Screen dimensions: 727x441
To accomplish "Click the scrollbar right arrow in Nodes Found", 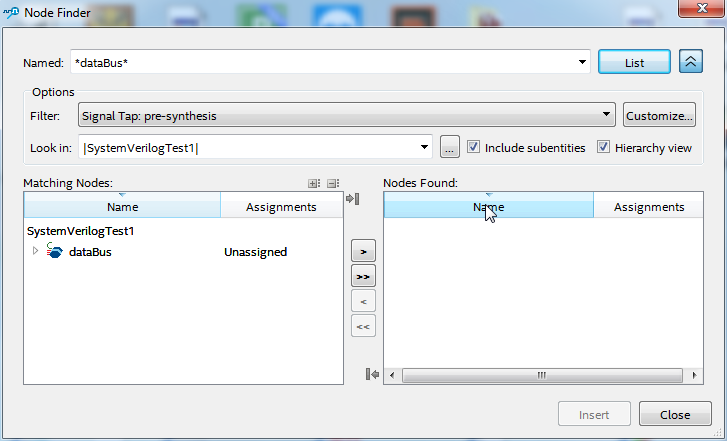I will (x=694, y=375).
